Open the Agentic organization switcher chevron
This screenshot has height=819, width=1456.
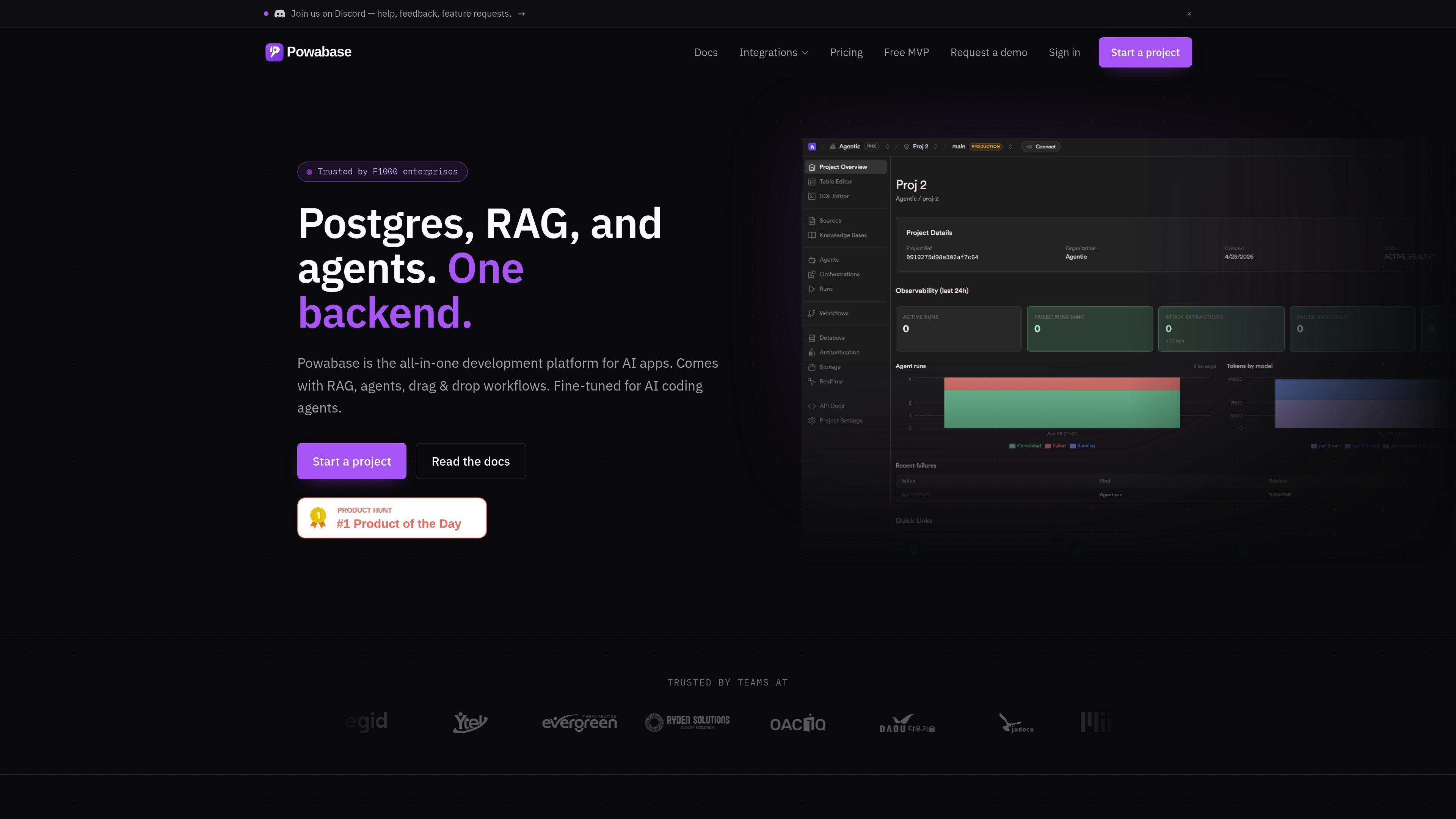[887, 146]
